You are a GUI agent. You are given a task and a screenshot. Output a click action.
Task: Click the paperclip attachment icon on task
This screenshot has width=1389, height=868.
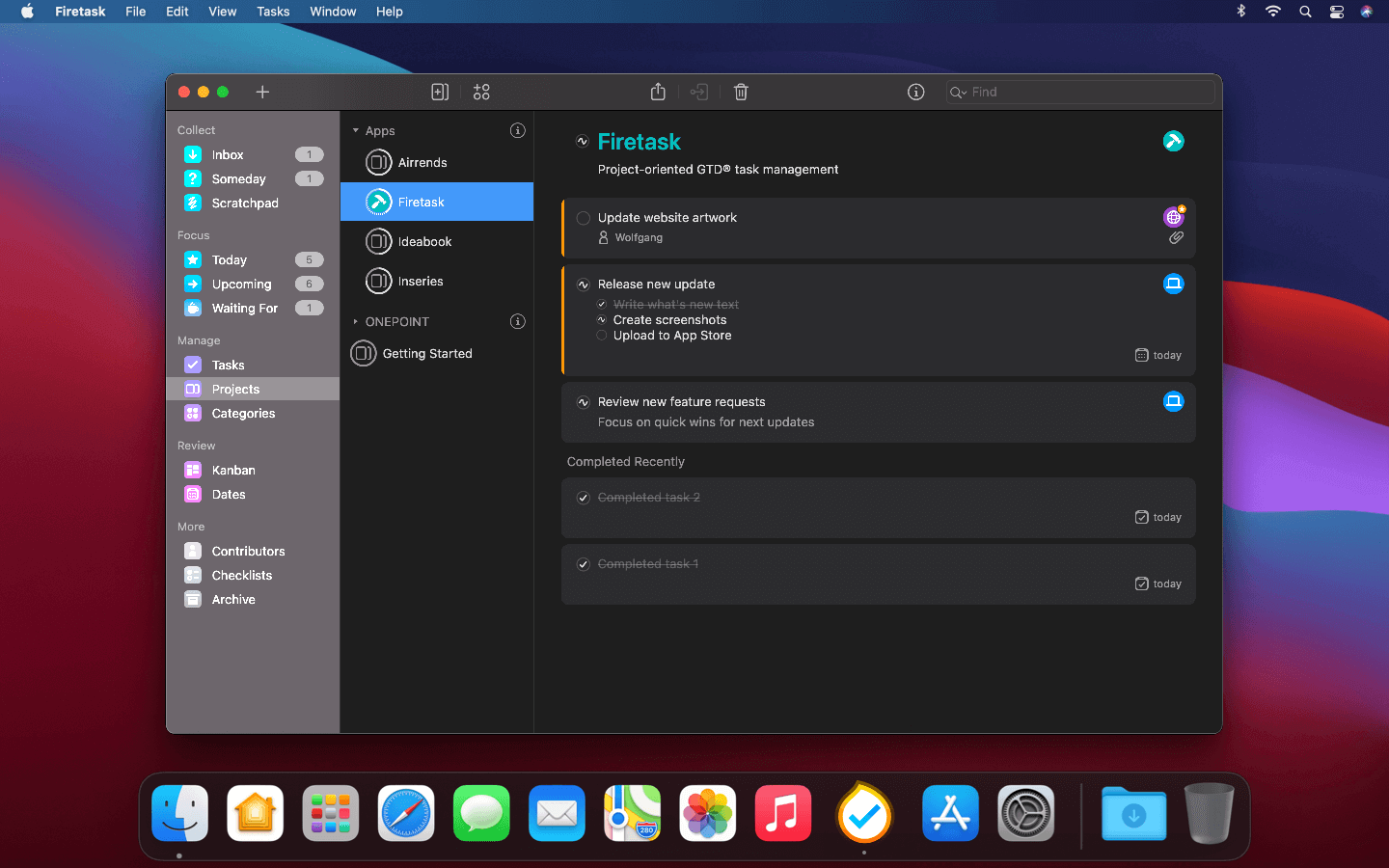(1176, 237)
